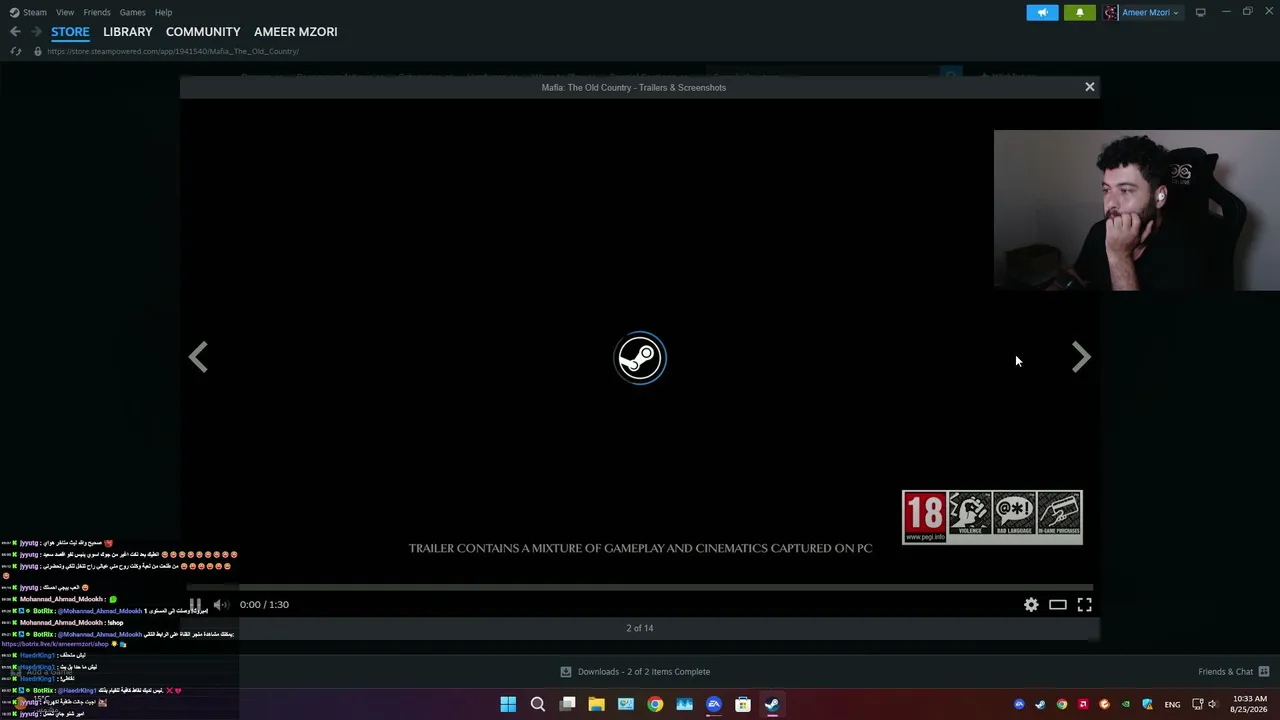Image resolution: width=1280 pixels, height=720 pixels.
Task: Open Steam notifications bell
Action: (1079, 12)
